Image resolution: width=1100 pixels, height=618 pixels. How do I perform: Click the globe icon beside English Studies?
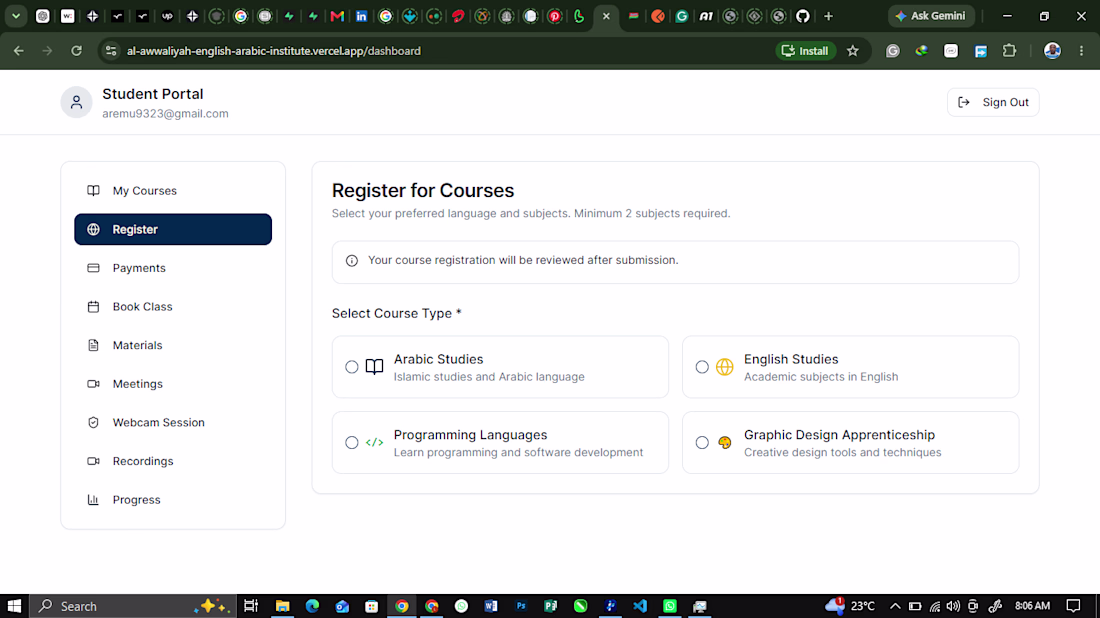(725, 367)
